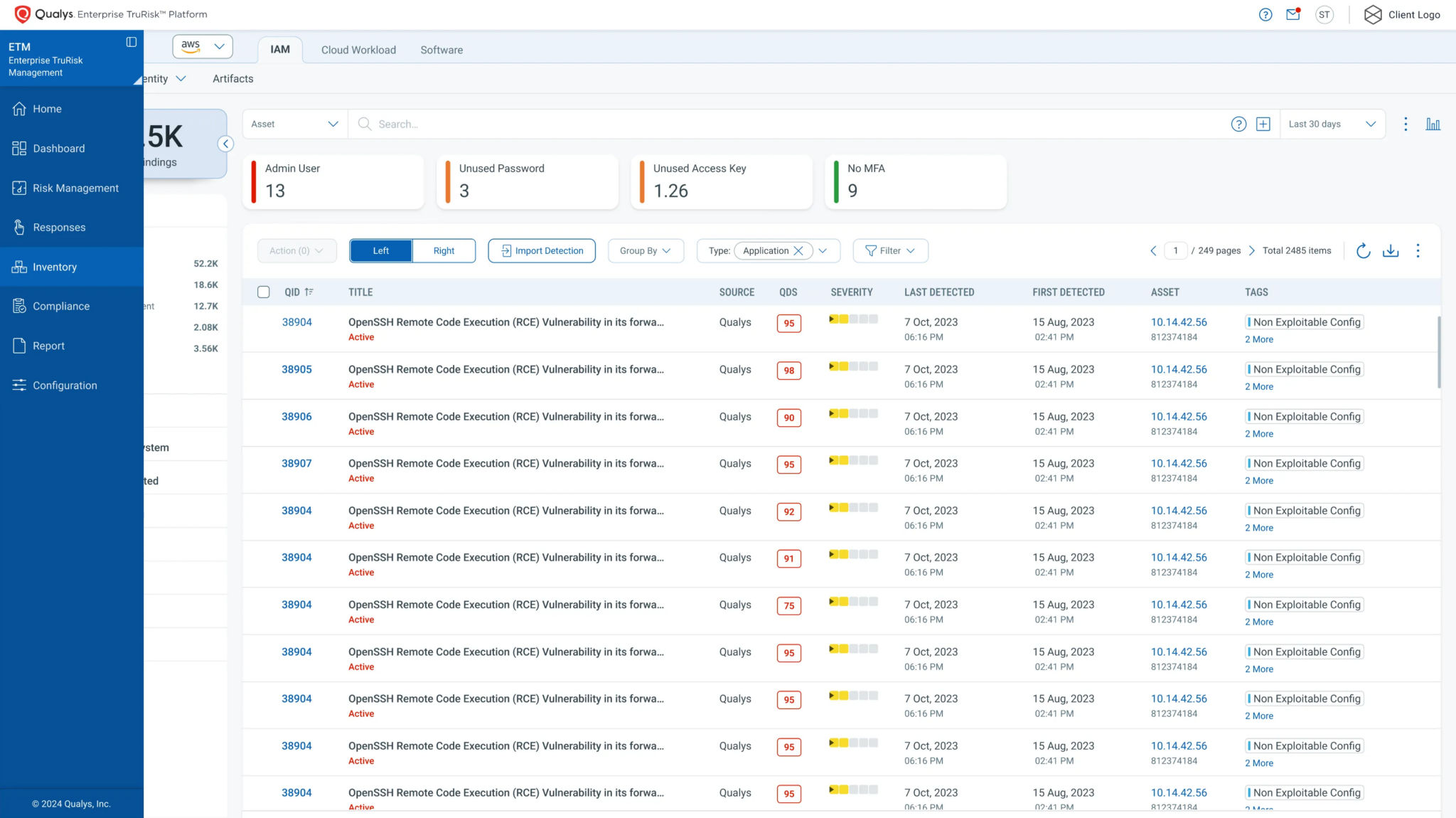Select the Software tab

[x=441, y=50]
